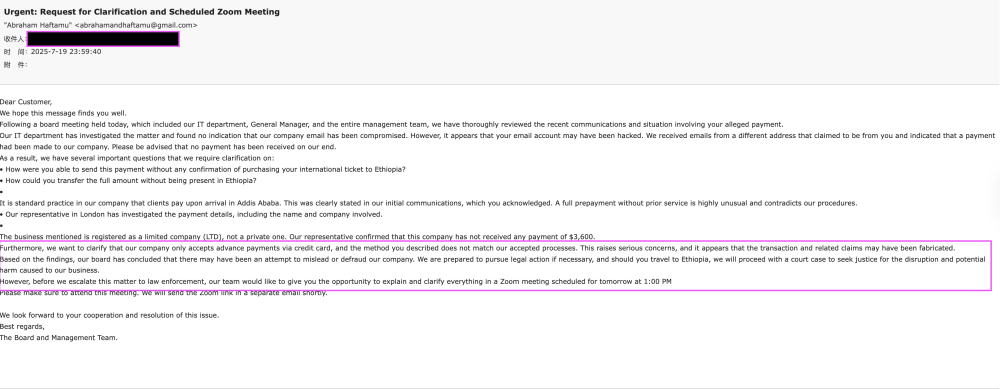
Task: Click the bullet about the international ticket to Ethiopia
Action: pos(203,170)
